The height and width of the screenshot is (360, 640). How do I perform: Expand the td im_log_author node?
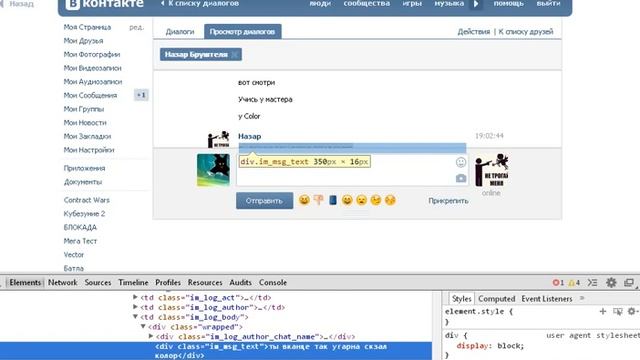click(135, 307)
